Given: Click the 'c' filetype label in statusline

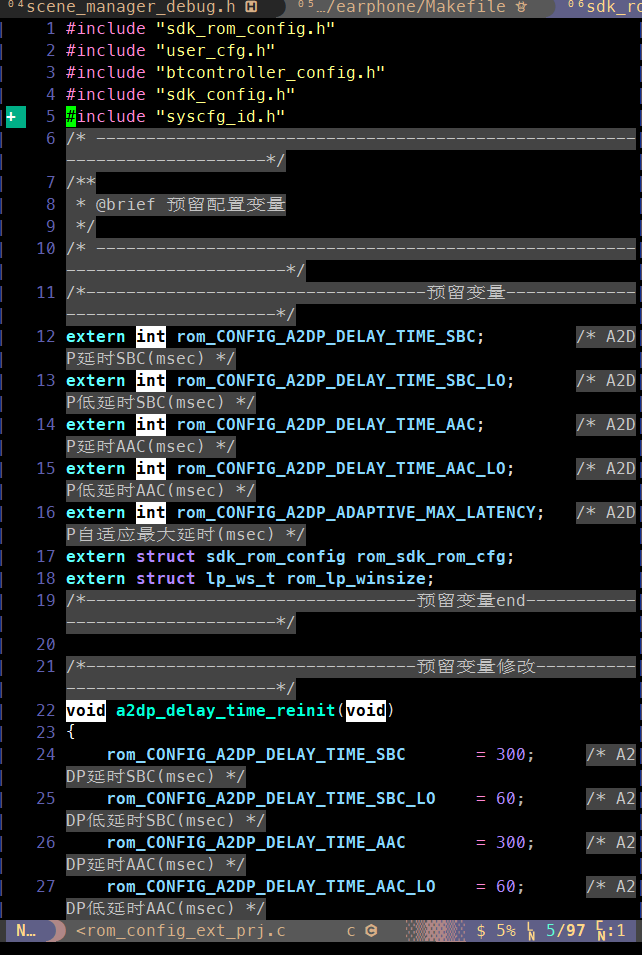Looking at the screenshot, I should [351, 931].
